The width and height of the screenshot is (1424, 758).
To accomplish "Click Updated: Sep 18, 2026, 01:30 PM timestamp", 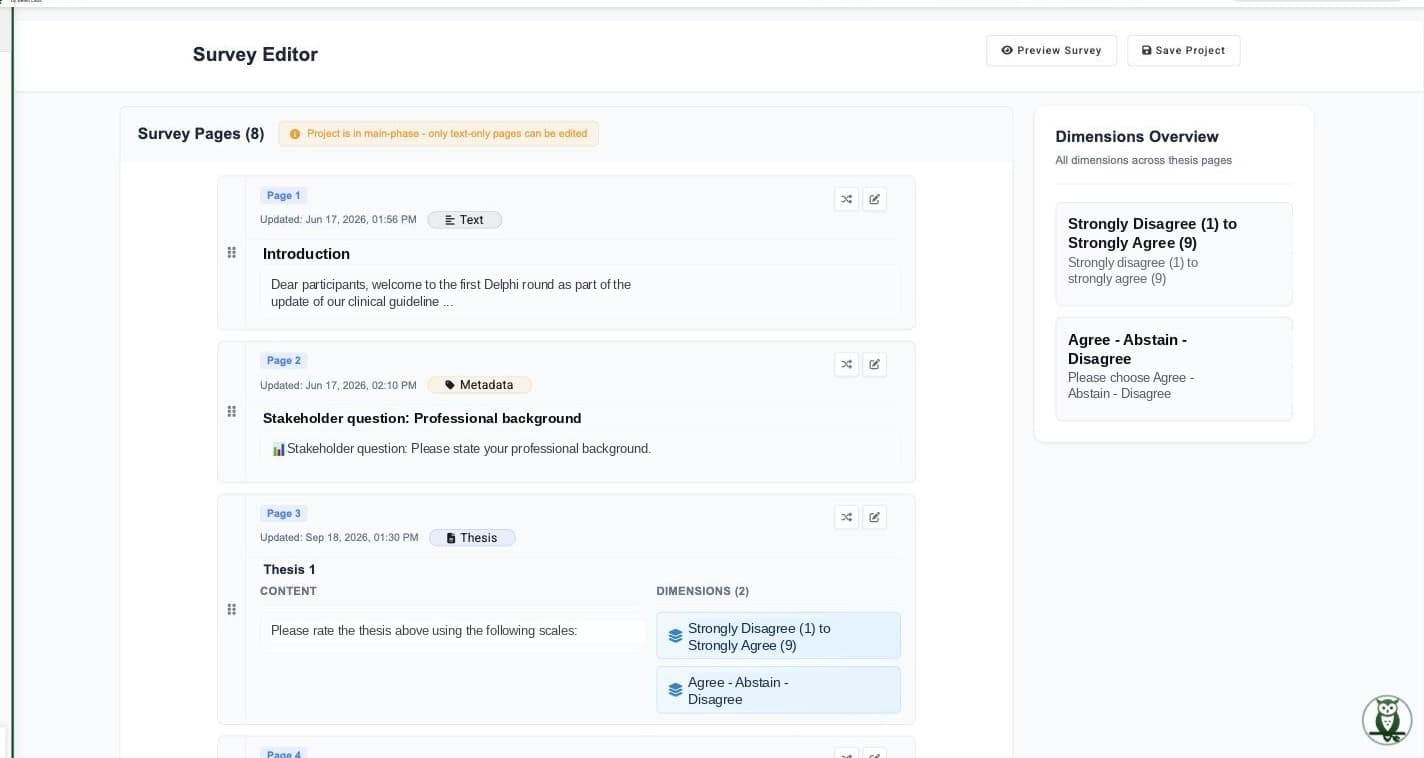I will [339, 538].
